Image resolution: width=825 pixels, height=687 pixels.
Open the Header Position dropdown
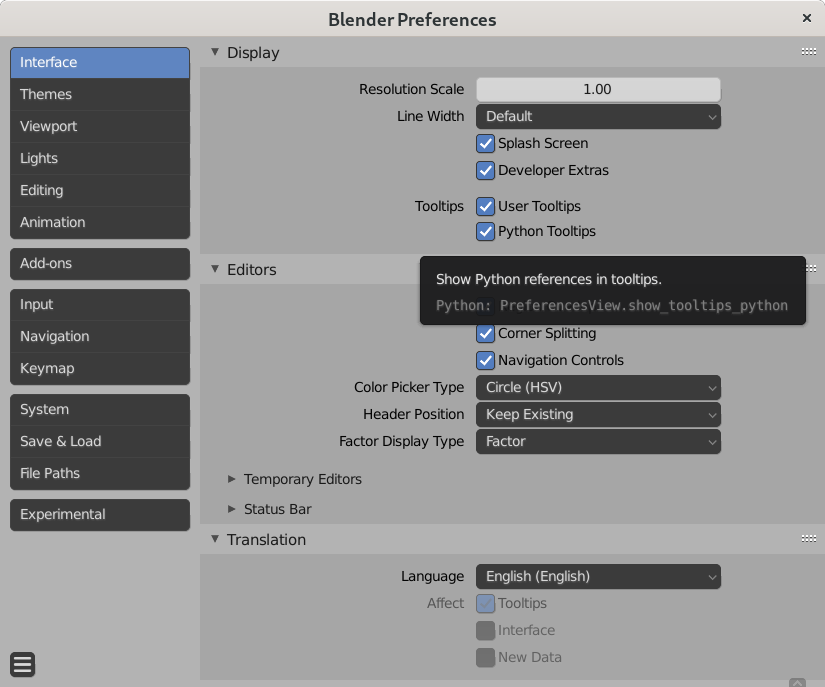[598, 415]
